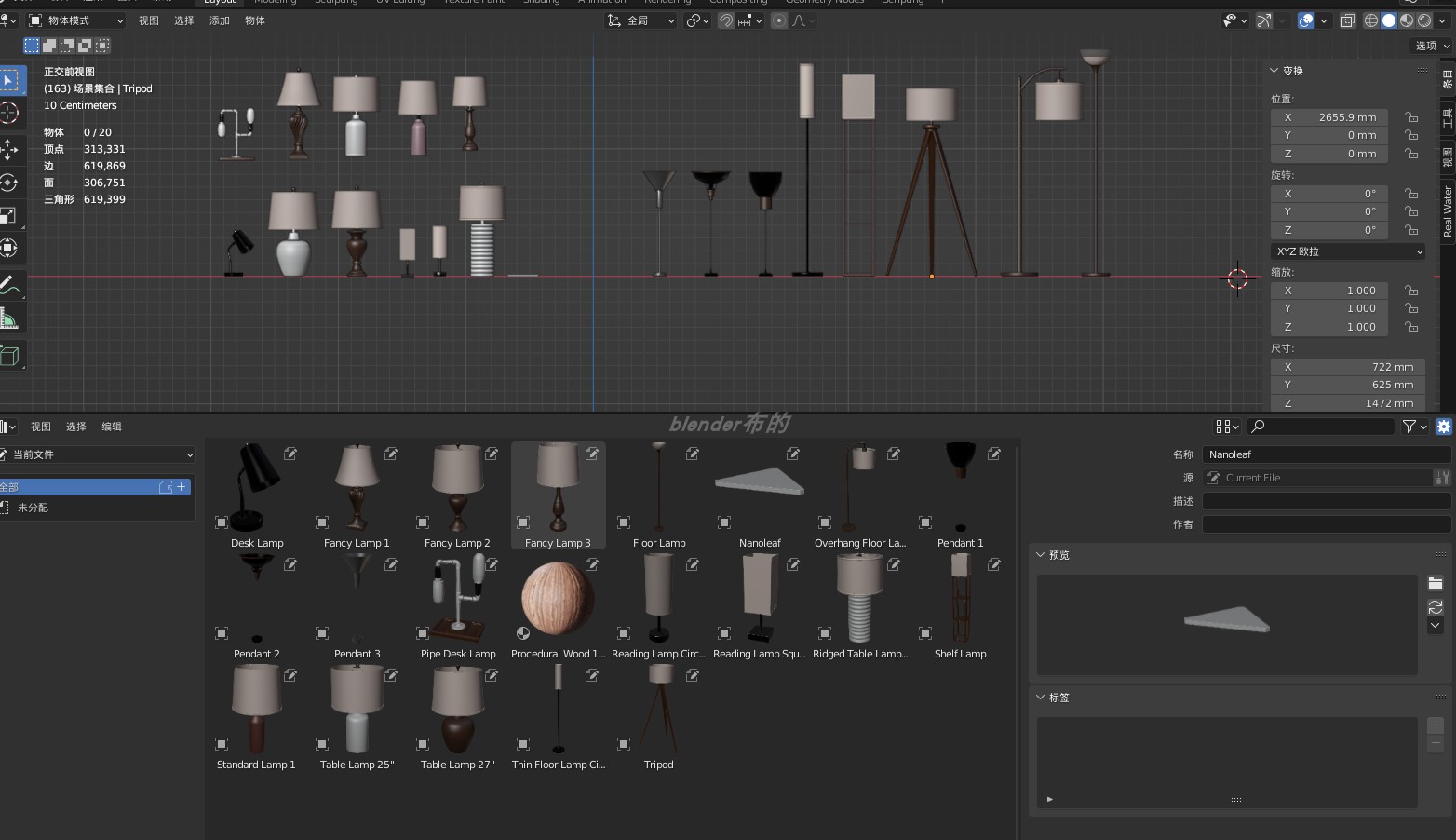This screenshot has height=840, width=1456.
Task: Load custom preview image folder icon
Action: [x=1436, y=584]
